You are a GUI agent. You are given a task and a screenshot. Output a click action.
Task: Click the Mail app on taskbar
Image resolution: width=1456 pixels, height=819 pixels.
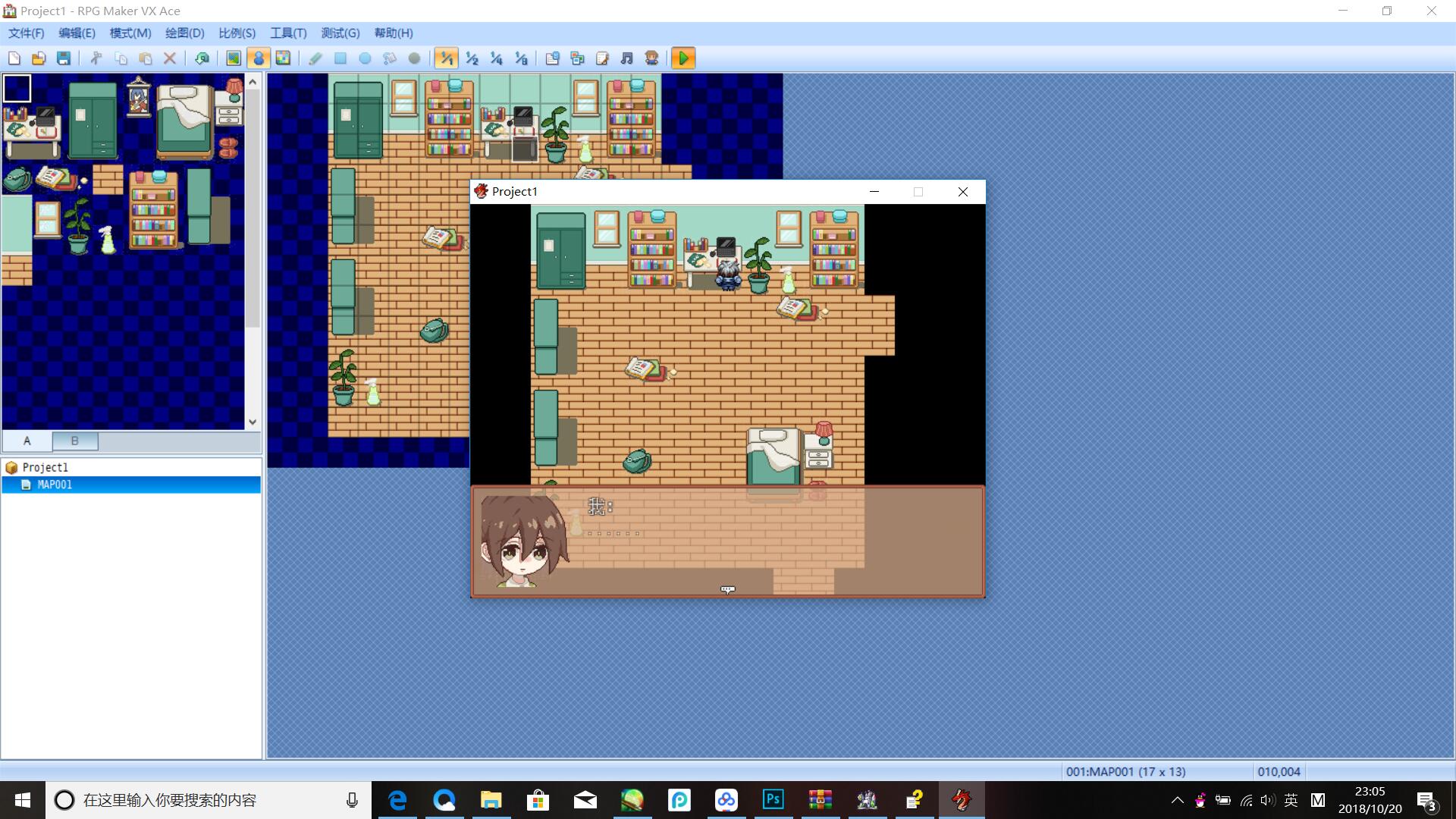pos(585,800)
